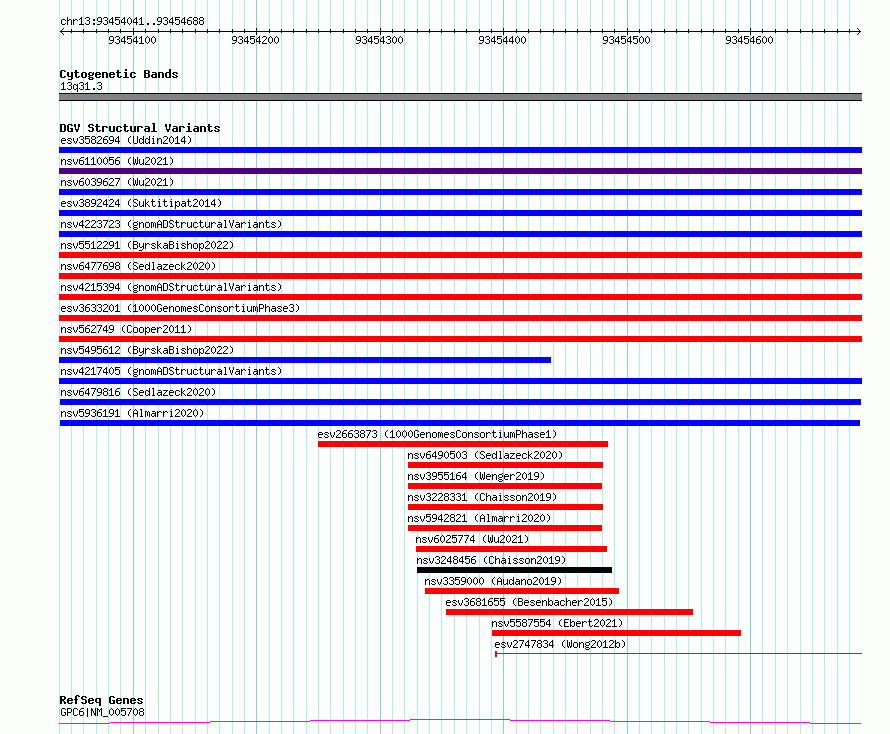Open the nsv6039627 (Wu2021) variant label
890x734 pixels.
tap(117, 182)
